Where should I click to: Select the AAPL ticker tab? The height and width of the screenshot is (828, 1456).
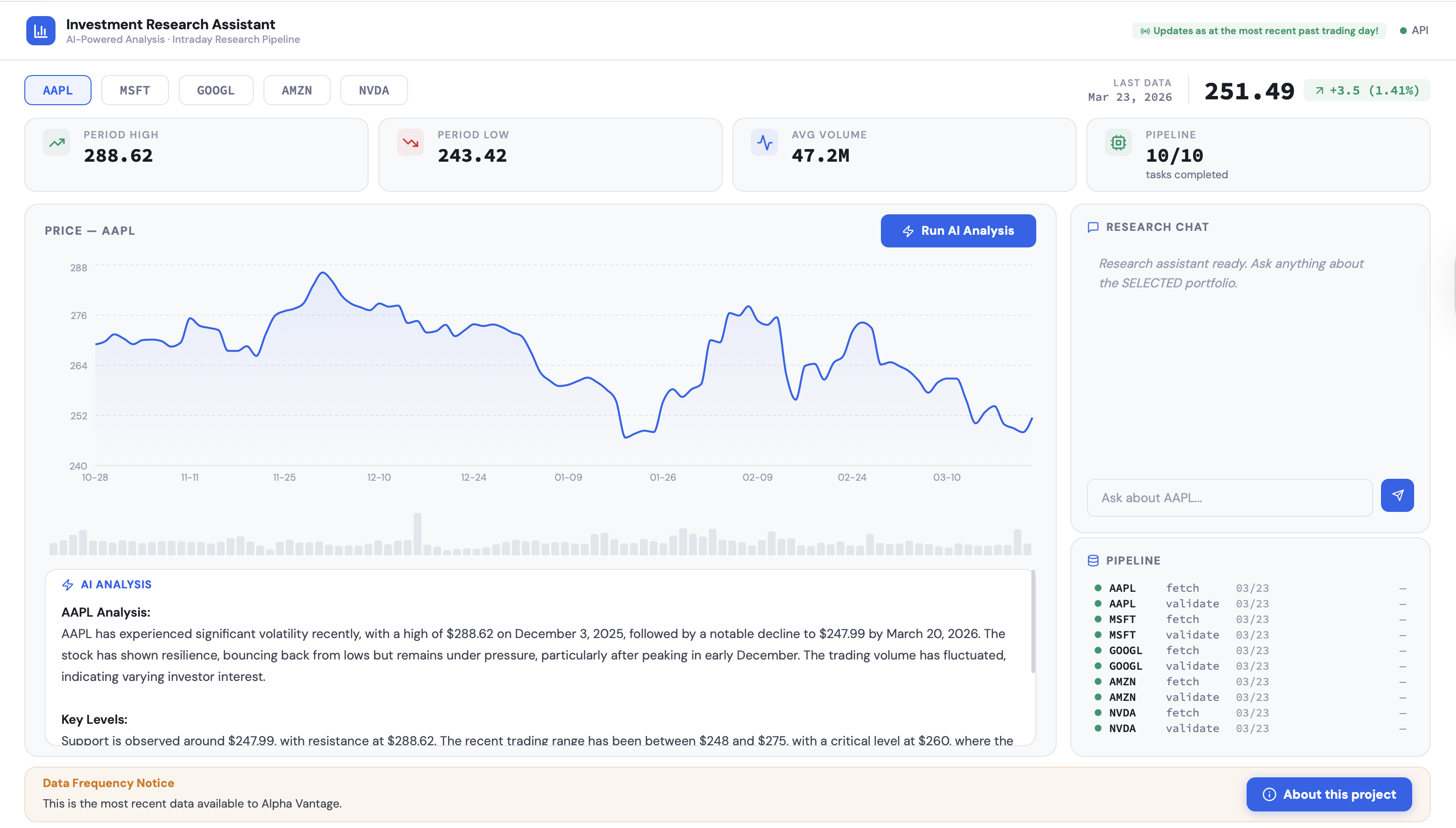pyautogui.click(x=57, y=91)
